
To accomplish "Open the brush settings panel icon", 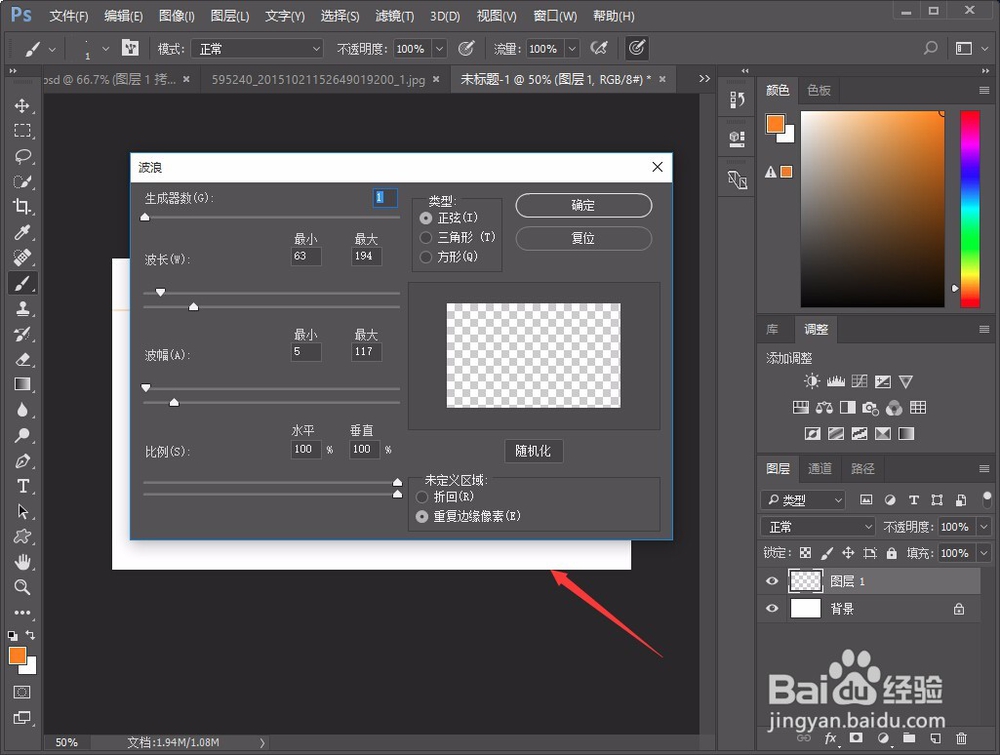I will 130,48.
